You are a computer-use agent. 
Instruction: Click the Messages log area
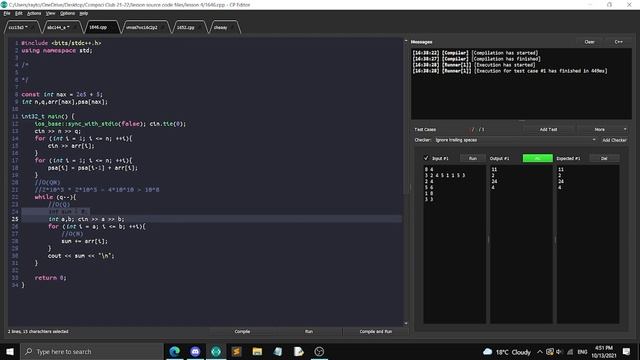coord(521,84)
